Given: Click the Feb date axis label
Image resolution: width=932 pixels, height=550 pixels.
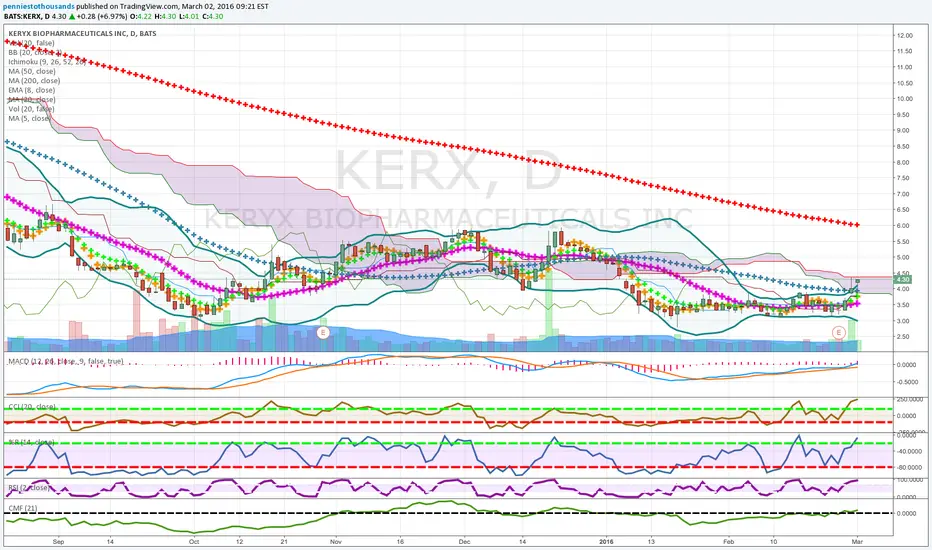Looking at the screenshot, I should pos(729,542).
